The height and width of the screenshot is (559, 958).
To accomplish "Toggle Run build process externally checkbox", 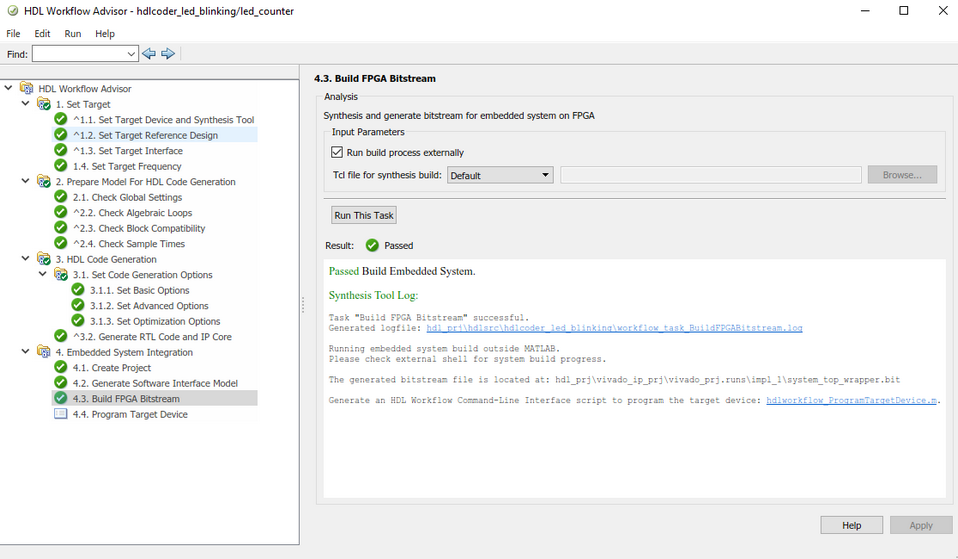I will pos(337,153).
